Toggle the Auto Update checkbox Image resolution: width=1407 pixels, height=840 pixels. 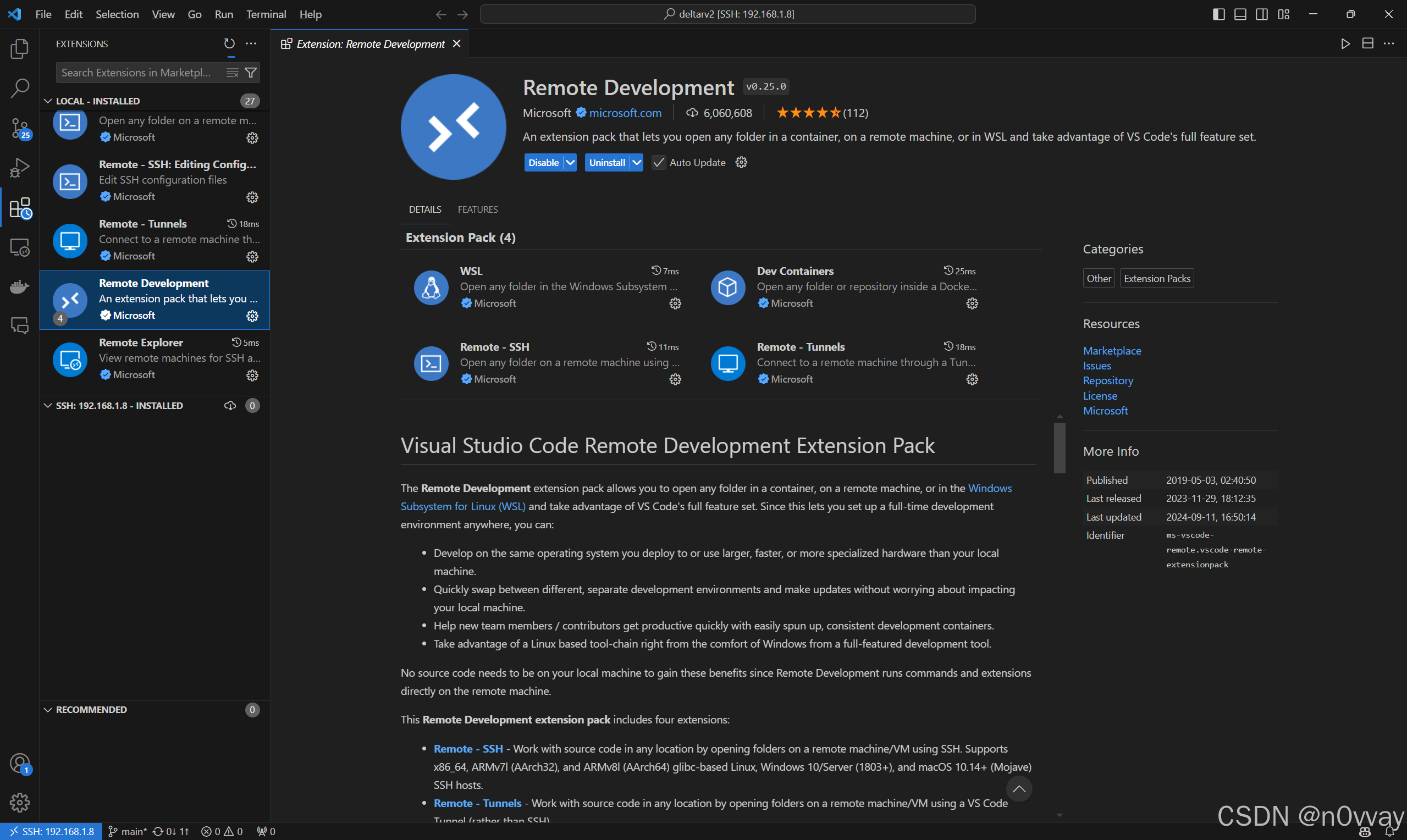[x=658, y=163]
